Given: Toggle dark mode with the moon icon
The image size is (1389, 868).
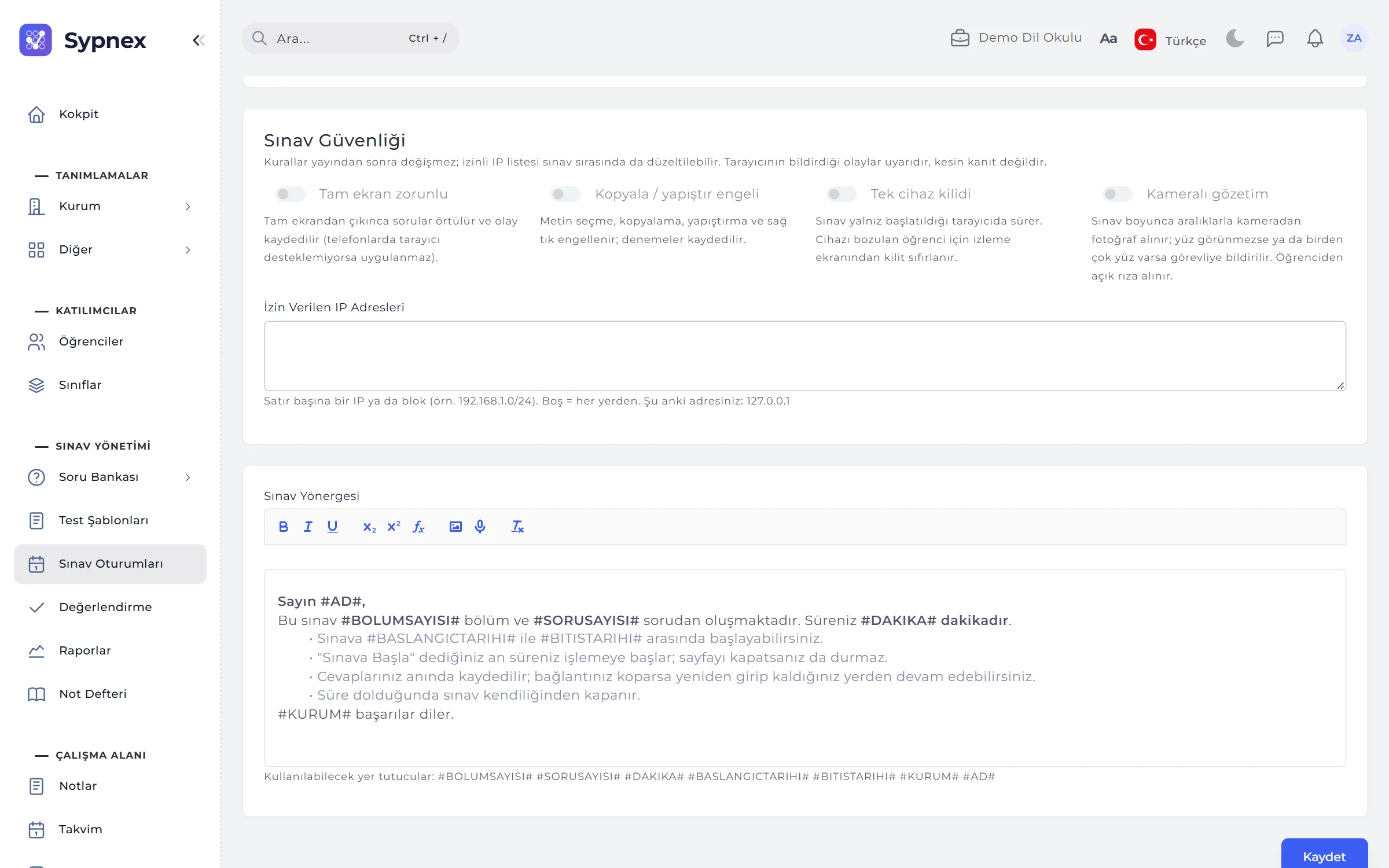Looking at the screenshot, I should tap(1234, 39).
